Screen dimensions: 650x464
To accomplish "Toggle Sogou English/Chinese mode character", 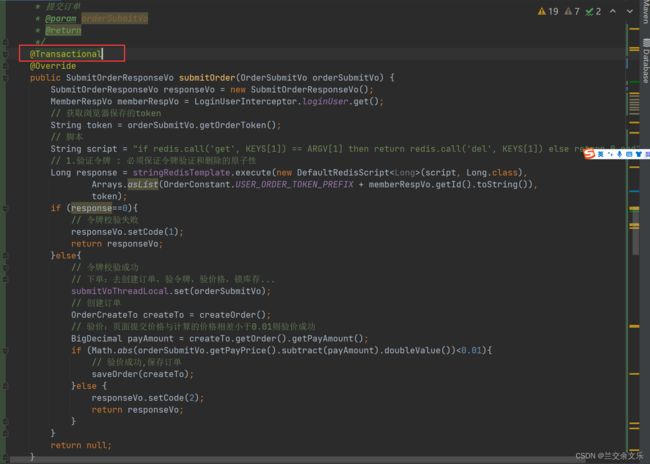I will pos(600,154).
